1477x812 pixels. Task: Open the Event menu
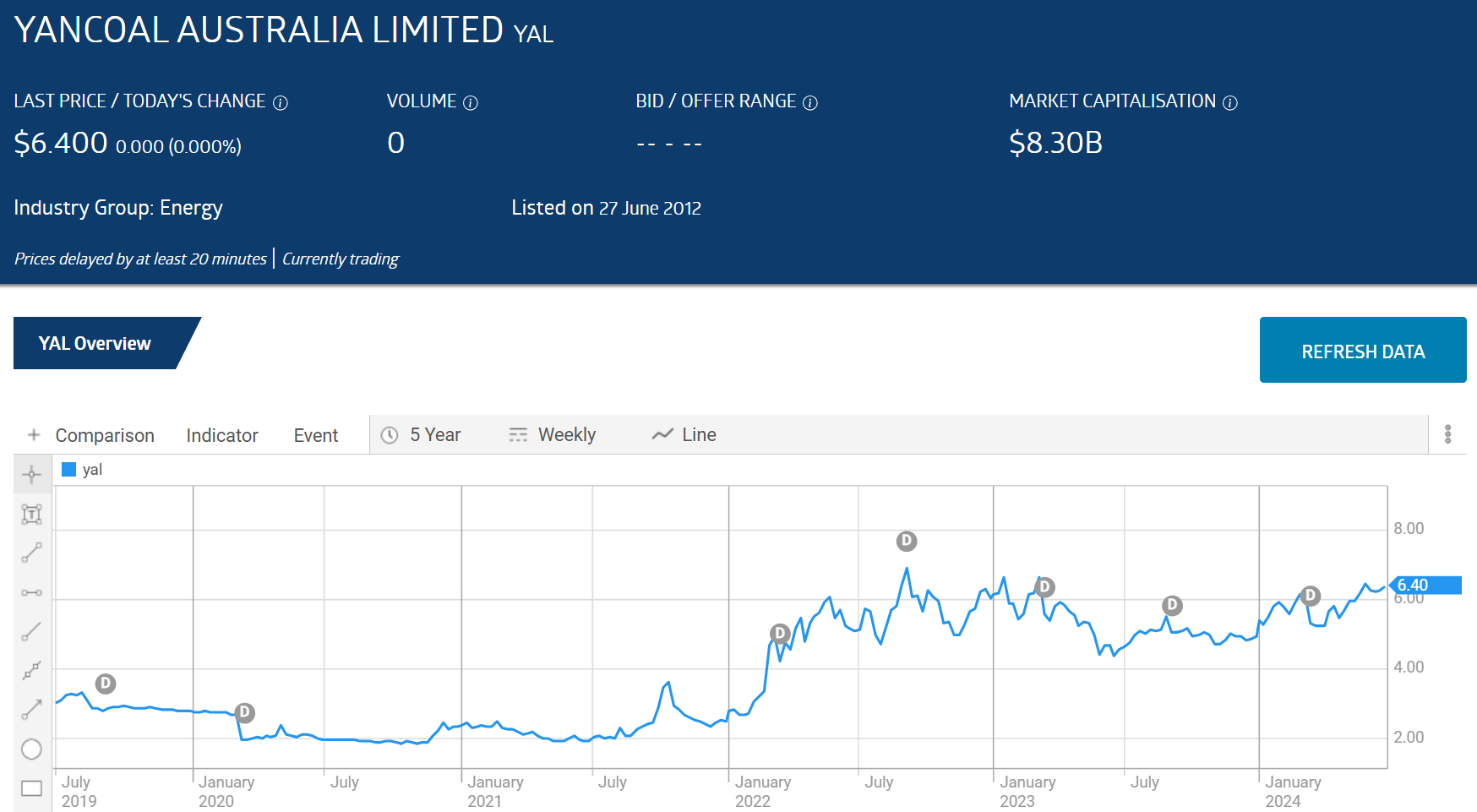pyautogui.click(x=316, y=435)
